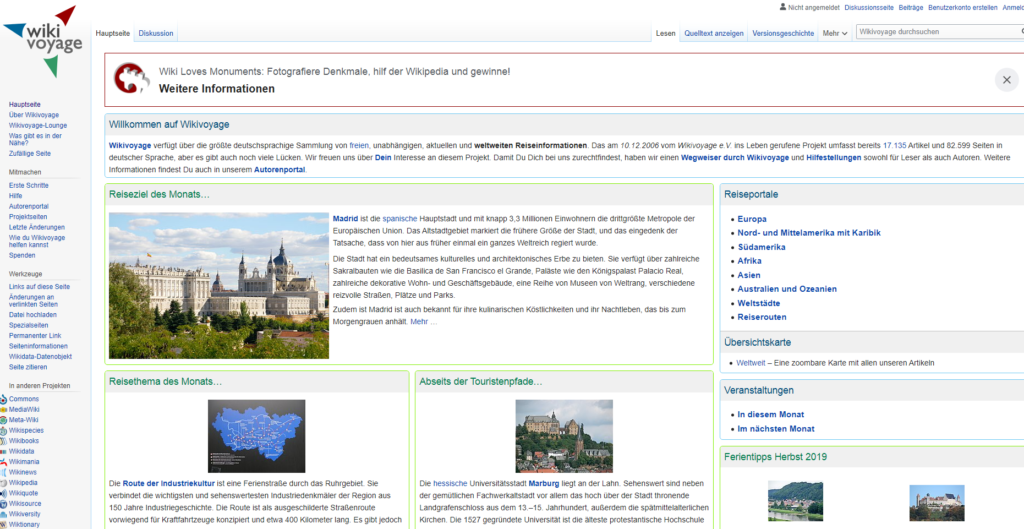Open the Weltstädte portal
1024x529 pixels.
point(759,303)
